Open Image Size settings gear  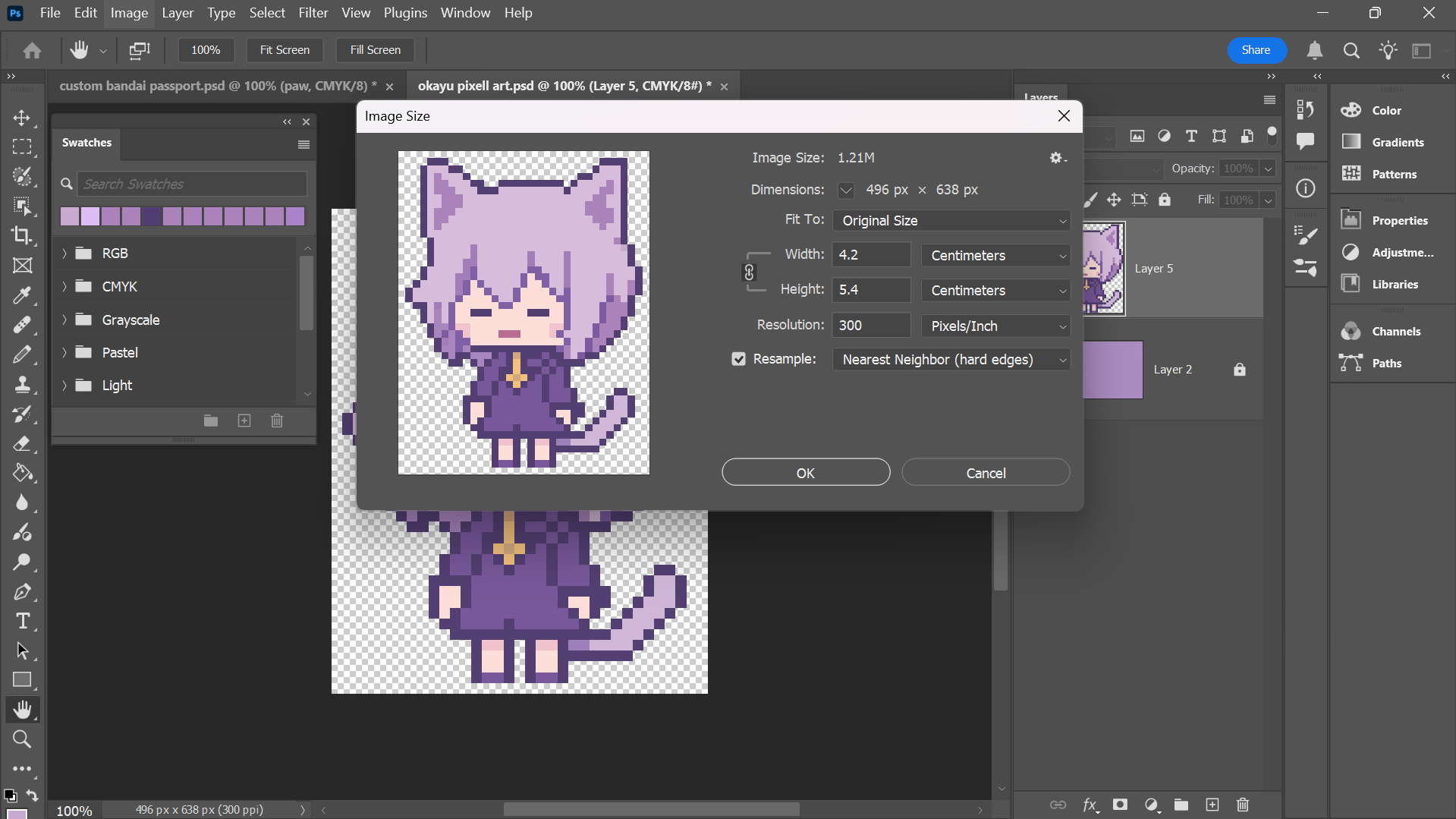tap(1058, 158)
